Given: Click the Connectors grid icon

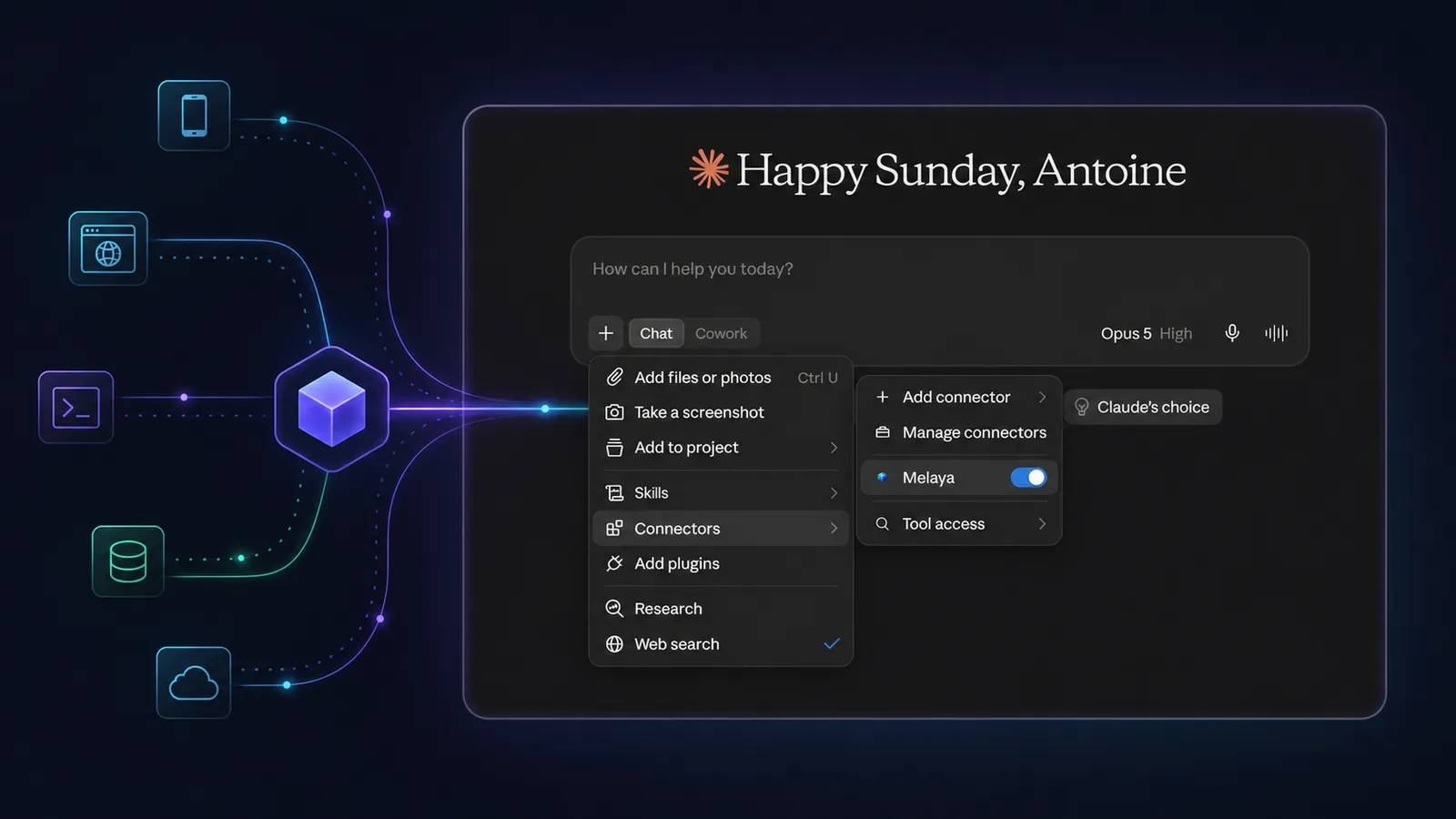Looking at the screenshot, I should (615, 528).
